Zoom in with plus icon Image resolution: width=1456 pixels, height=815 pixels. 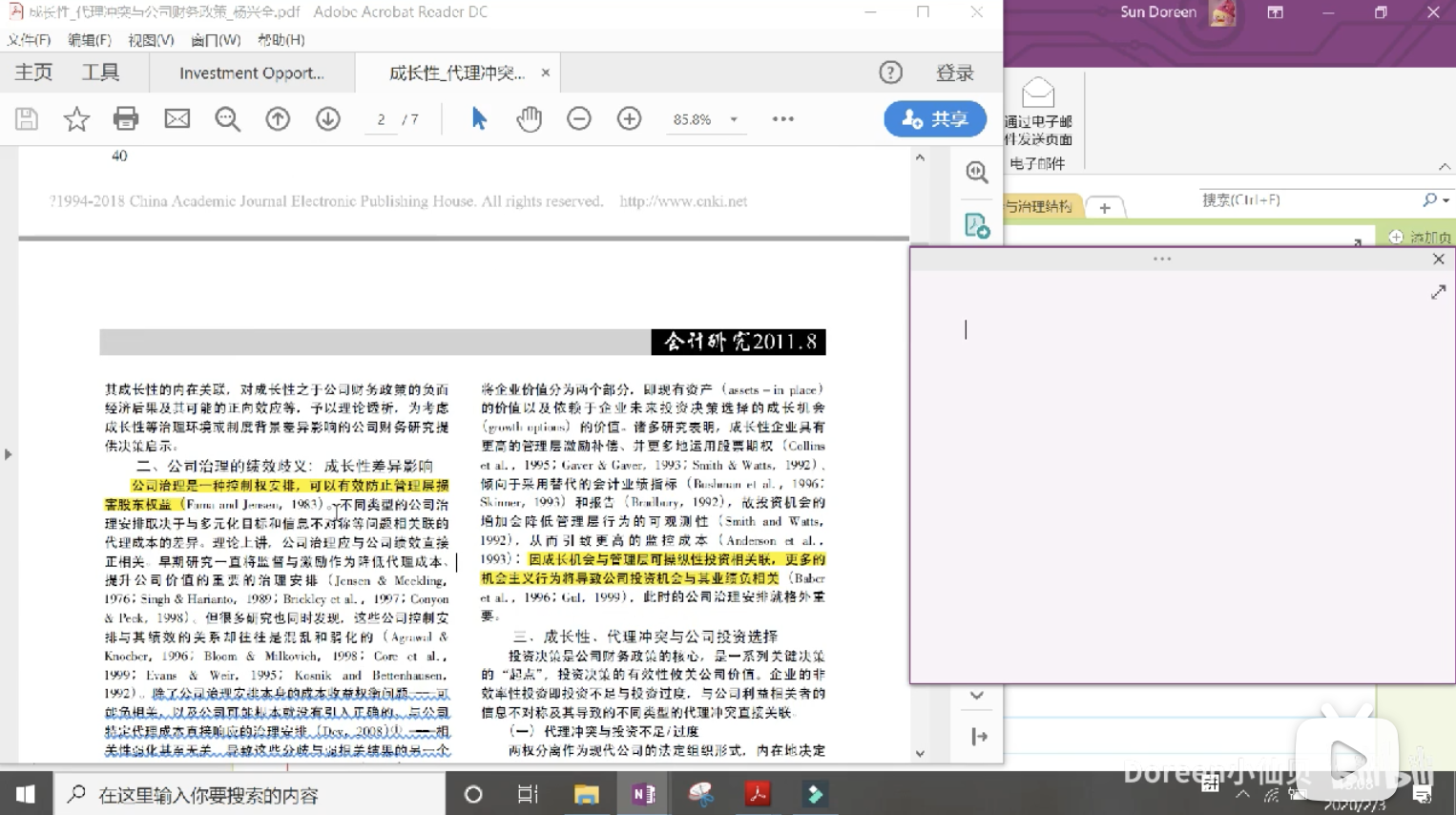630,119
